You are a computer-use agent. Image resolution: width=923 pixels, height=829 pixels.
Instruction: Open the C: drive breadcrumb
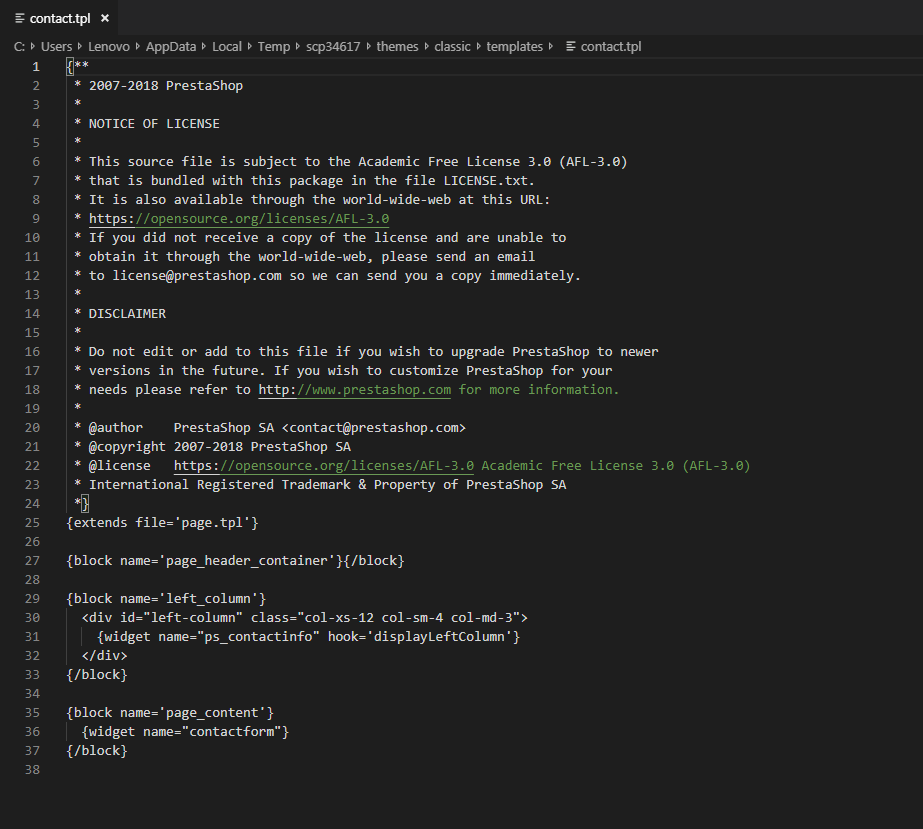[x=19, y=46]
